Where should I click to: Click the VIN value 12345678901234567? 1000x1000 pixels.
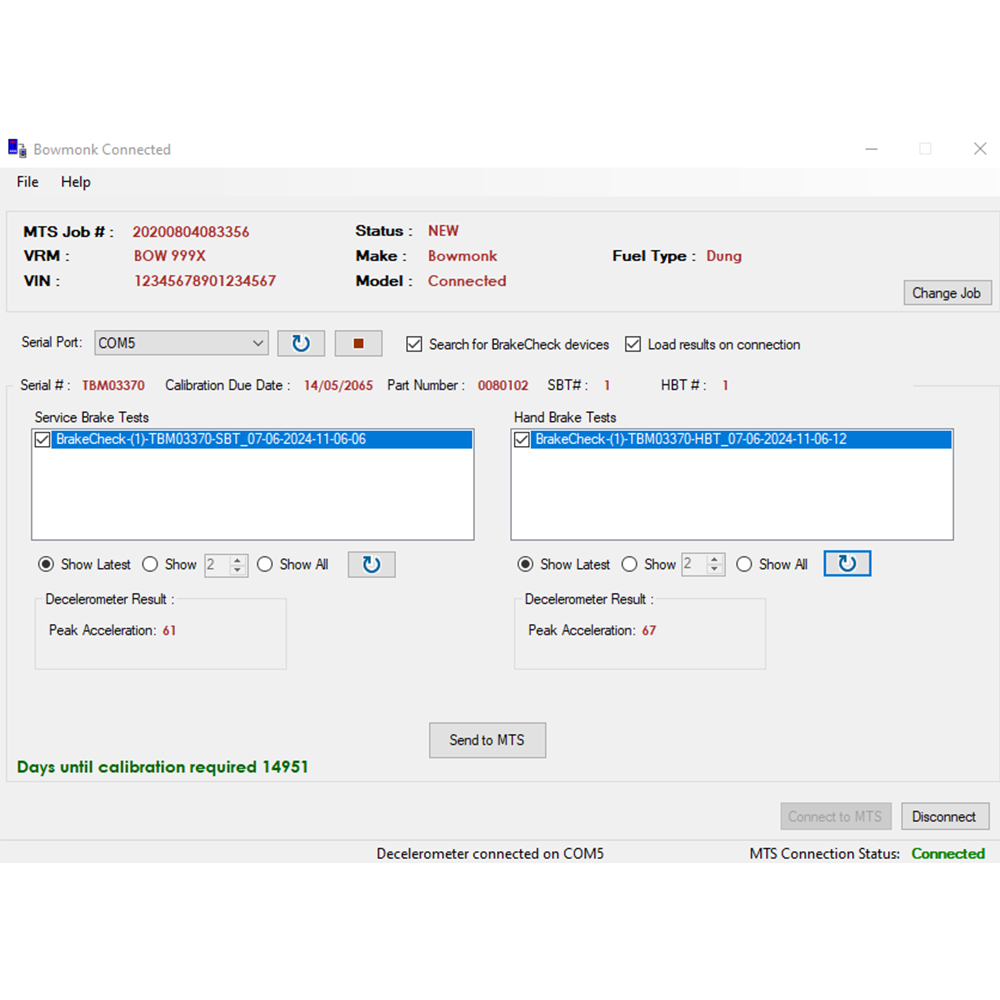[205, 281]
